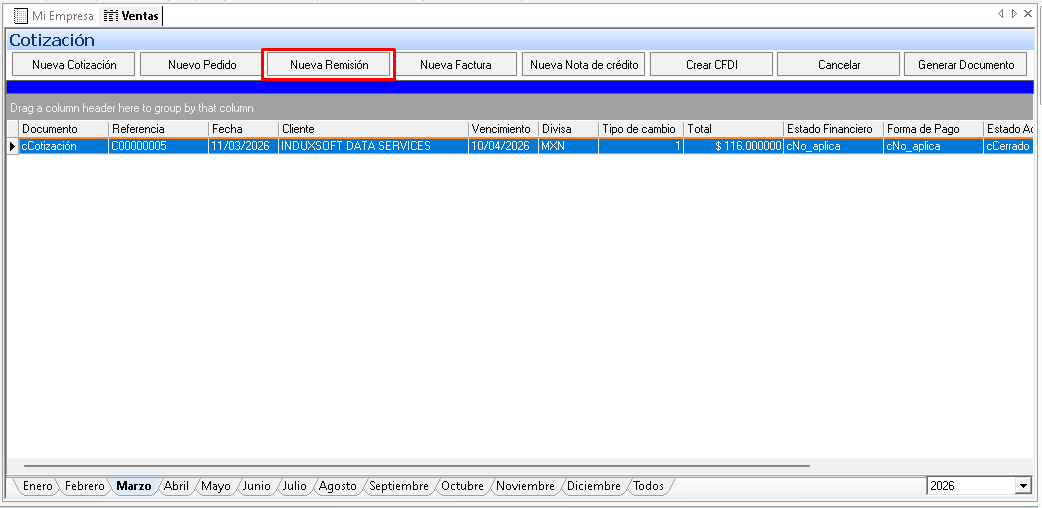This screenshot has height=508, width=1042.
Task: Show all months with Todos tab
Action: point(648,486)
